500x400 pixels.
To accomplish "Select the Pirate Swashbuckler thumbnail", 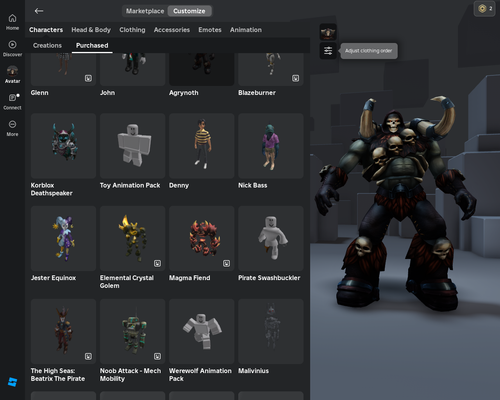I will click(x=271, y=238).
